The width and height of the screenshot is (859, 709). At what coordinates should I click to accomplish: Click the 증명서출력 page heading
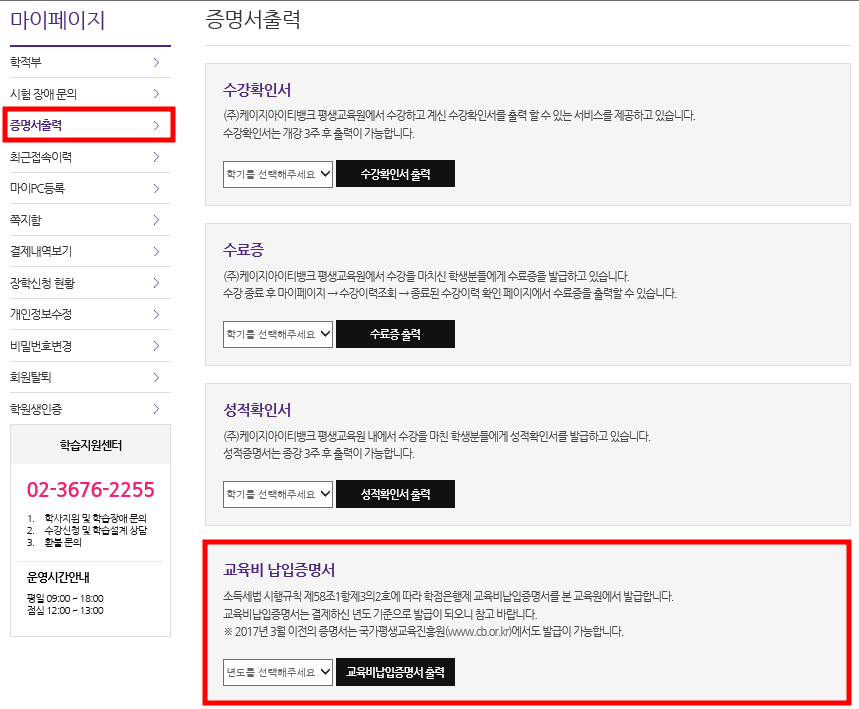[253, 19]
